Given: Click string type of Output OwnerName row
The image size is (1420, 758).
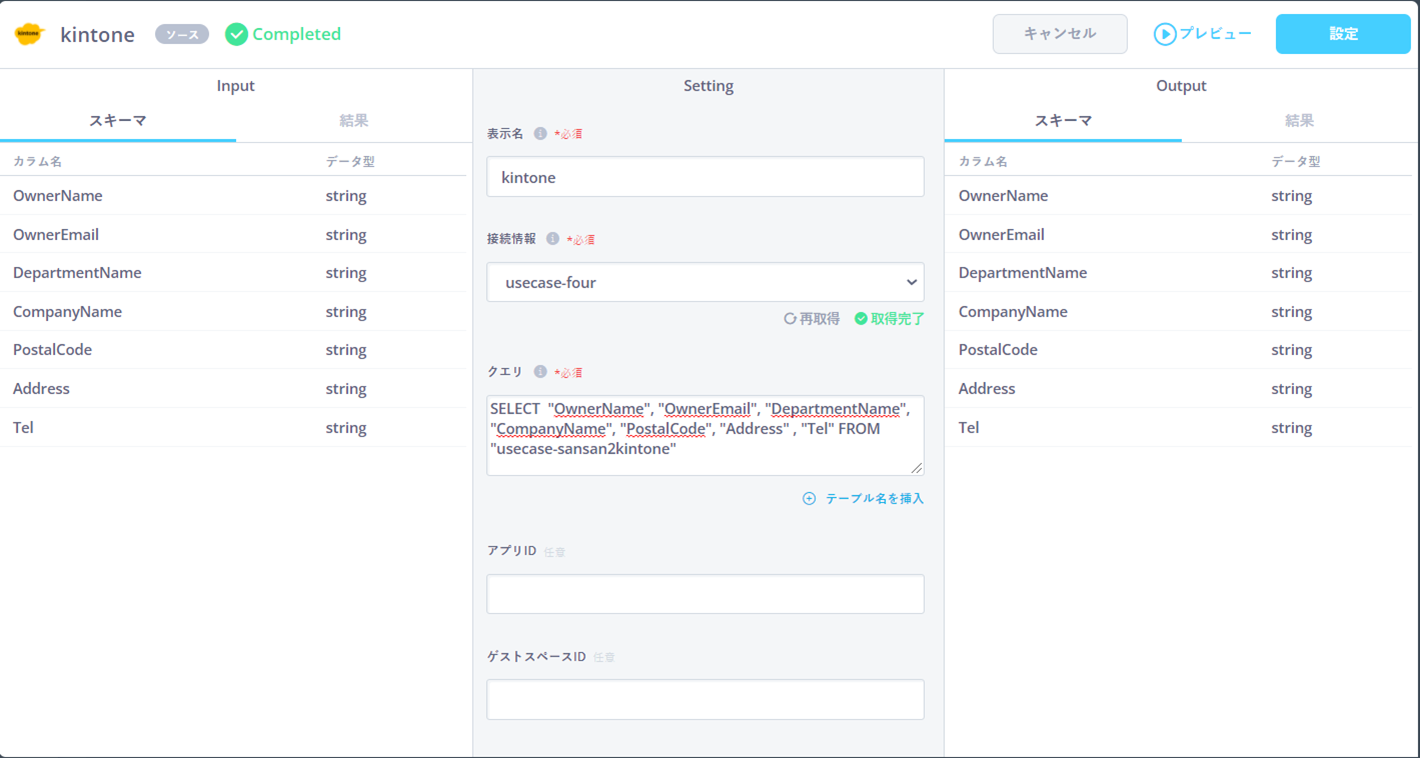Looking at the screenshot, I should [x=1292, y=196].
